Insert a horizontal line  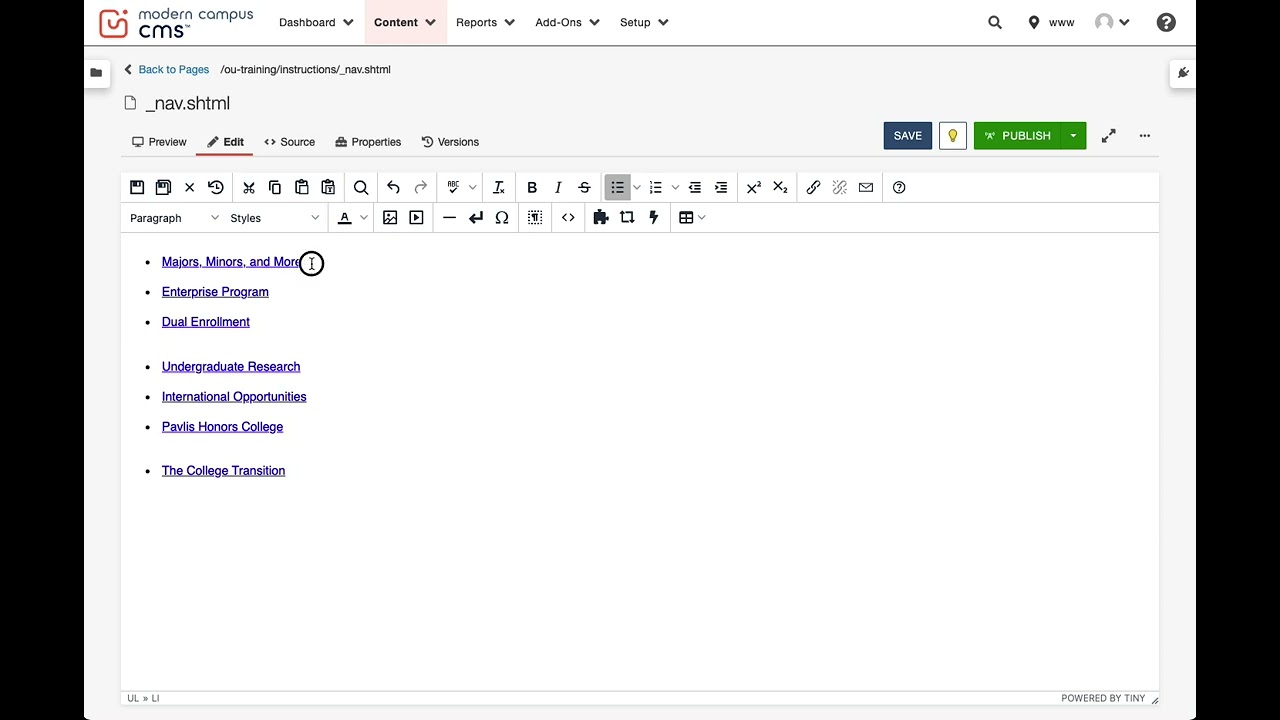click(449, 217)
